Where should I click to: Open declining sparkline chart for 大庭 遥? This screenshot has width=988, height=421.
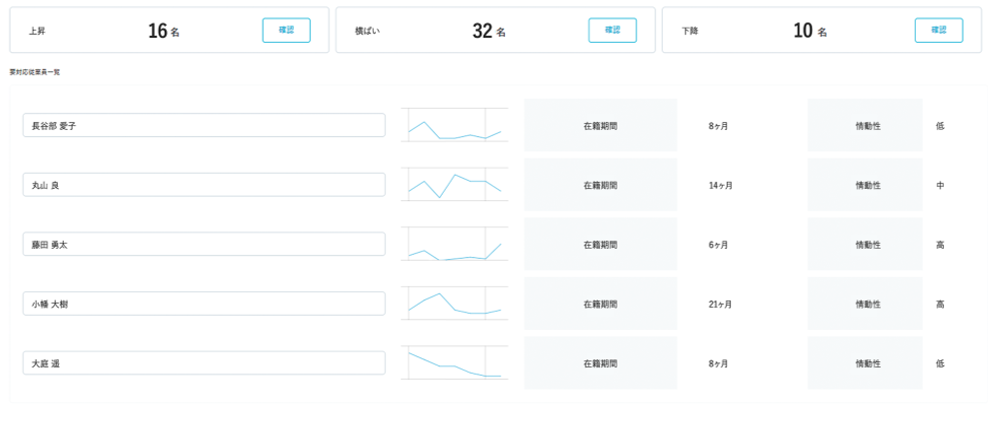click(454, 363)
